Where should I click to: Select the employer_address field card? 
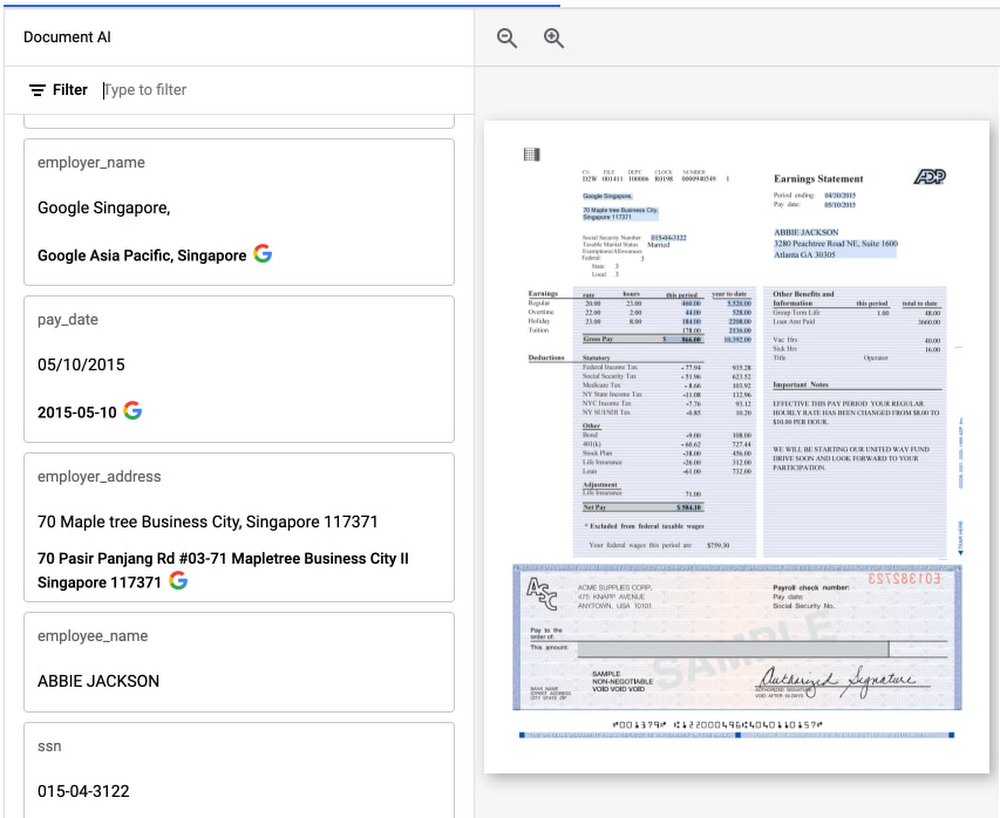tap(239, 527)
